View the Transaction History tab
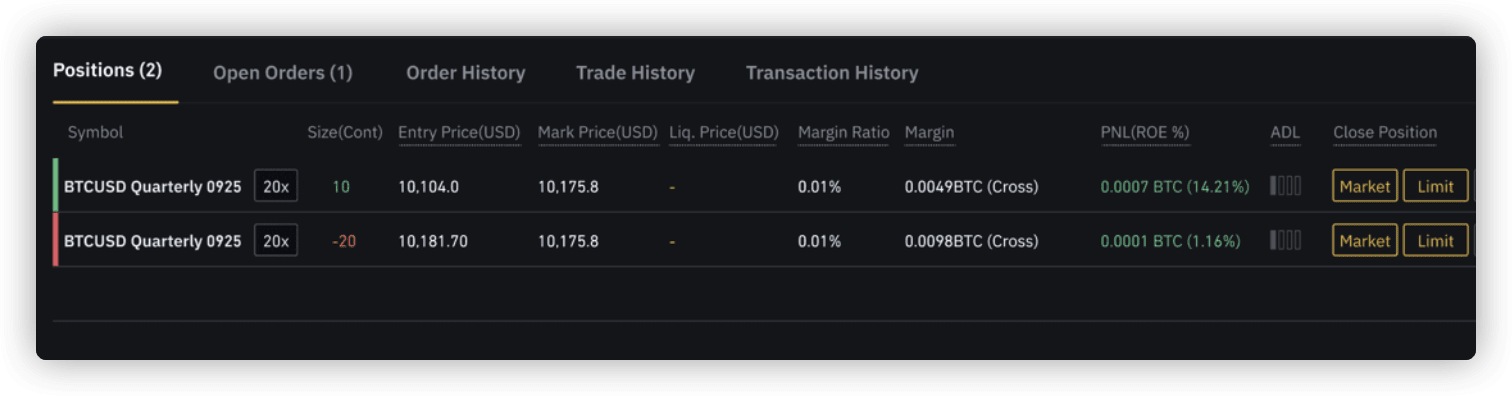This screenshot has height=396, width=1512. (x=832, y=73)
